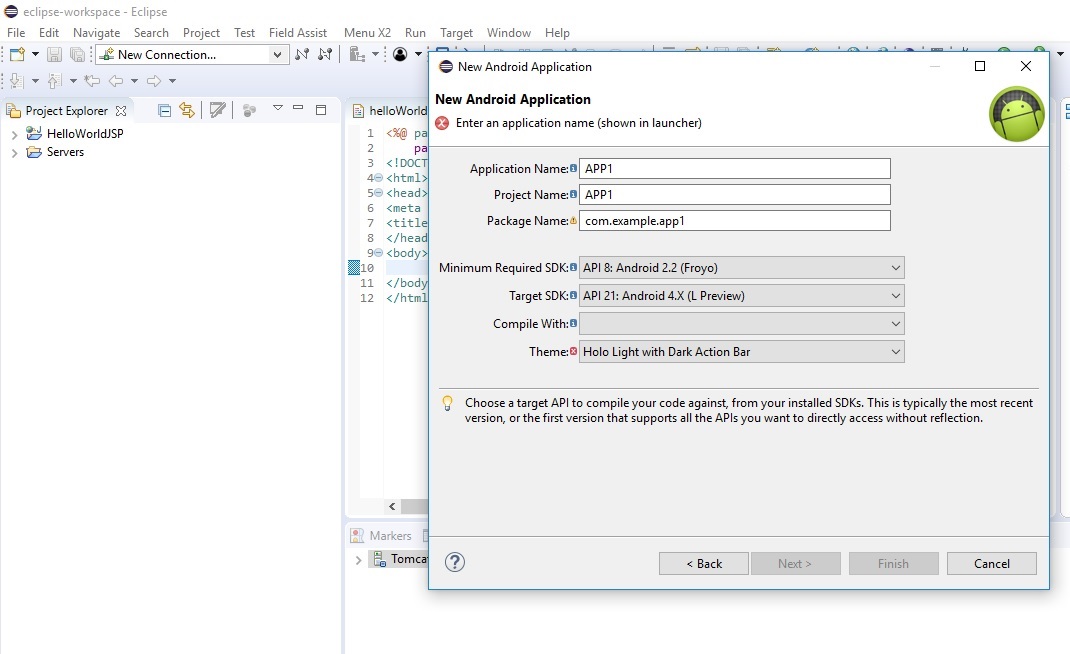Click the Minimum Required SDK info icon

573,267
